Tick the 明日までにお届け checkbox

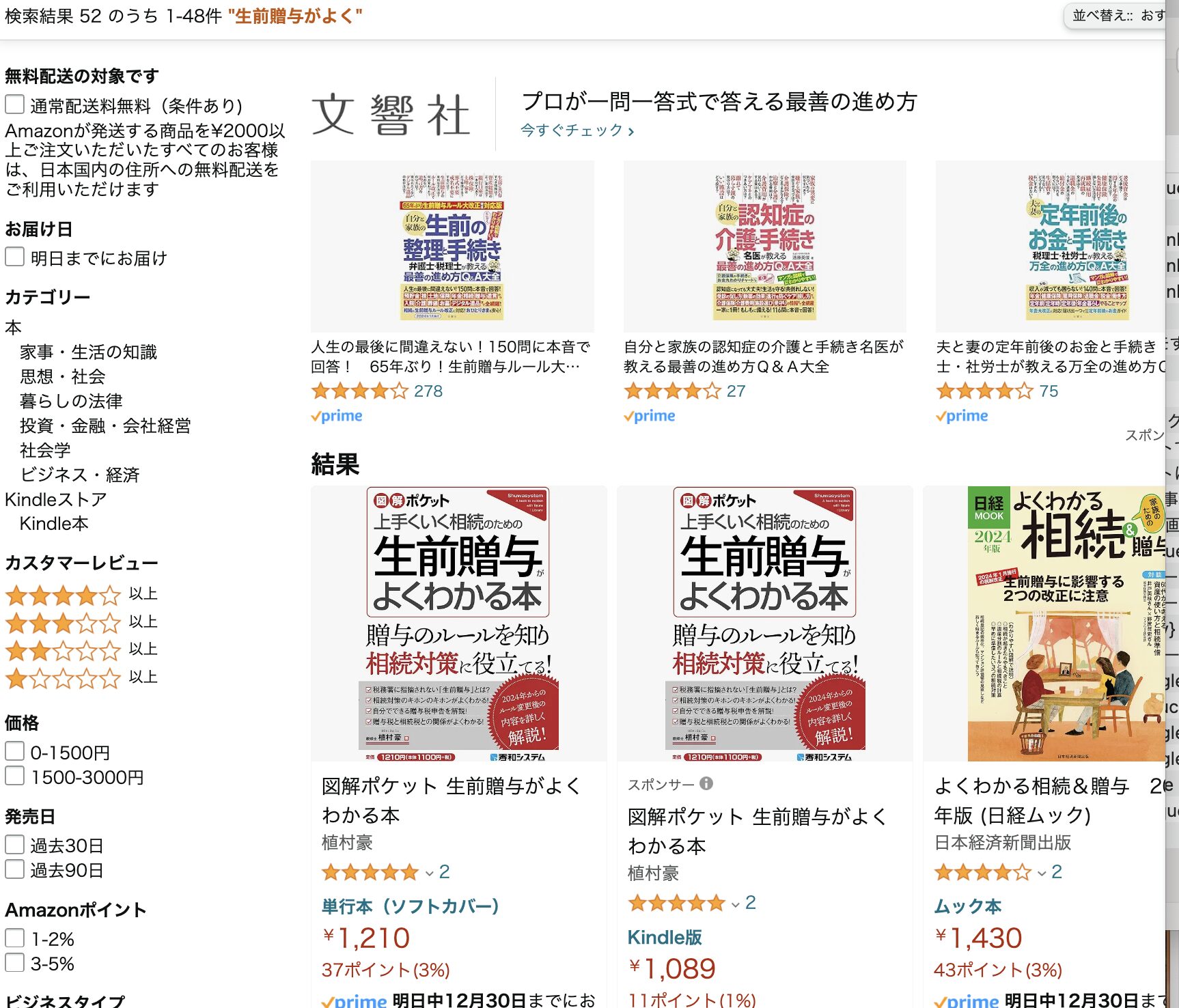click(x=15, y=257)
